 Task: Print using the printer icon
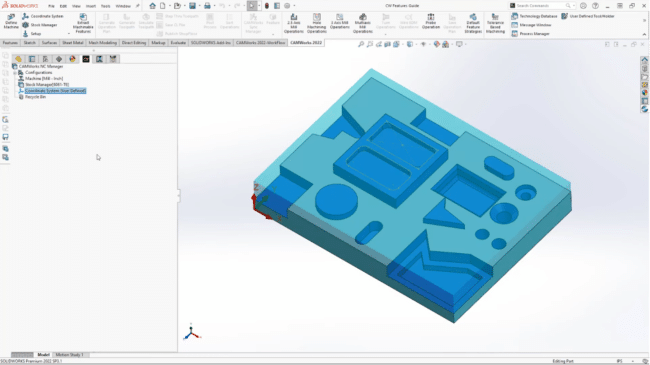click(207, 6)
